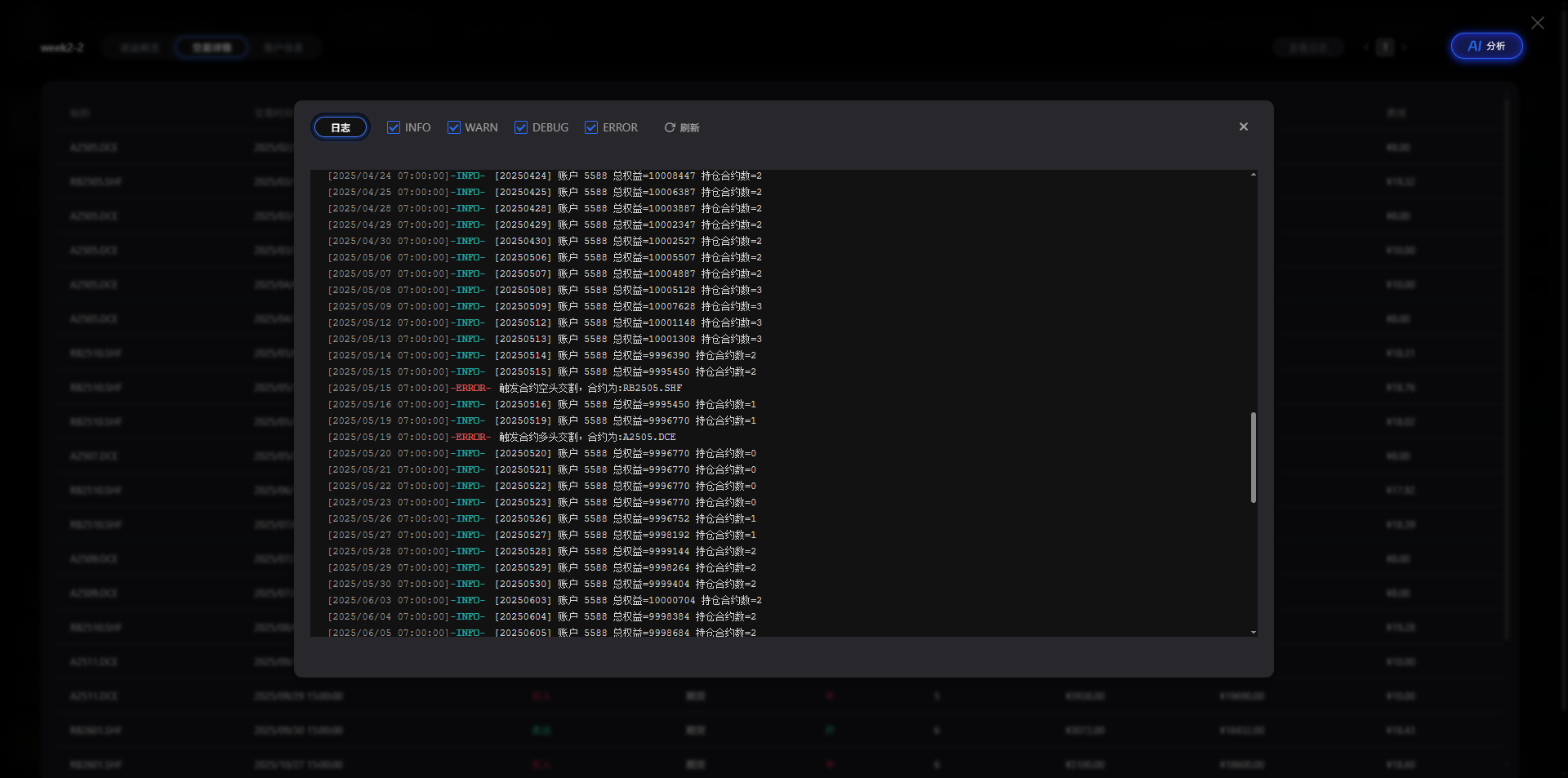This screenshot has height=778, width=1568.
Task: Click log entry with 总权益=10000704
Action: click(545, 600)
